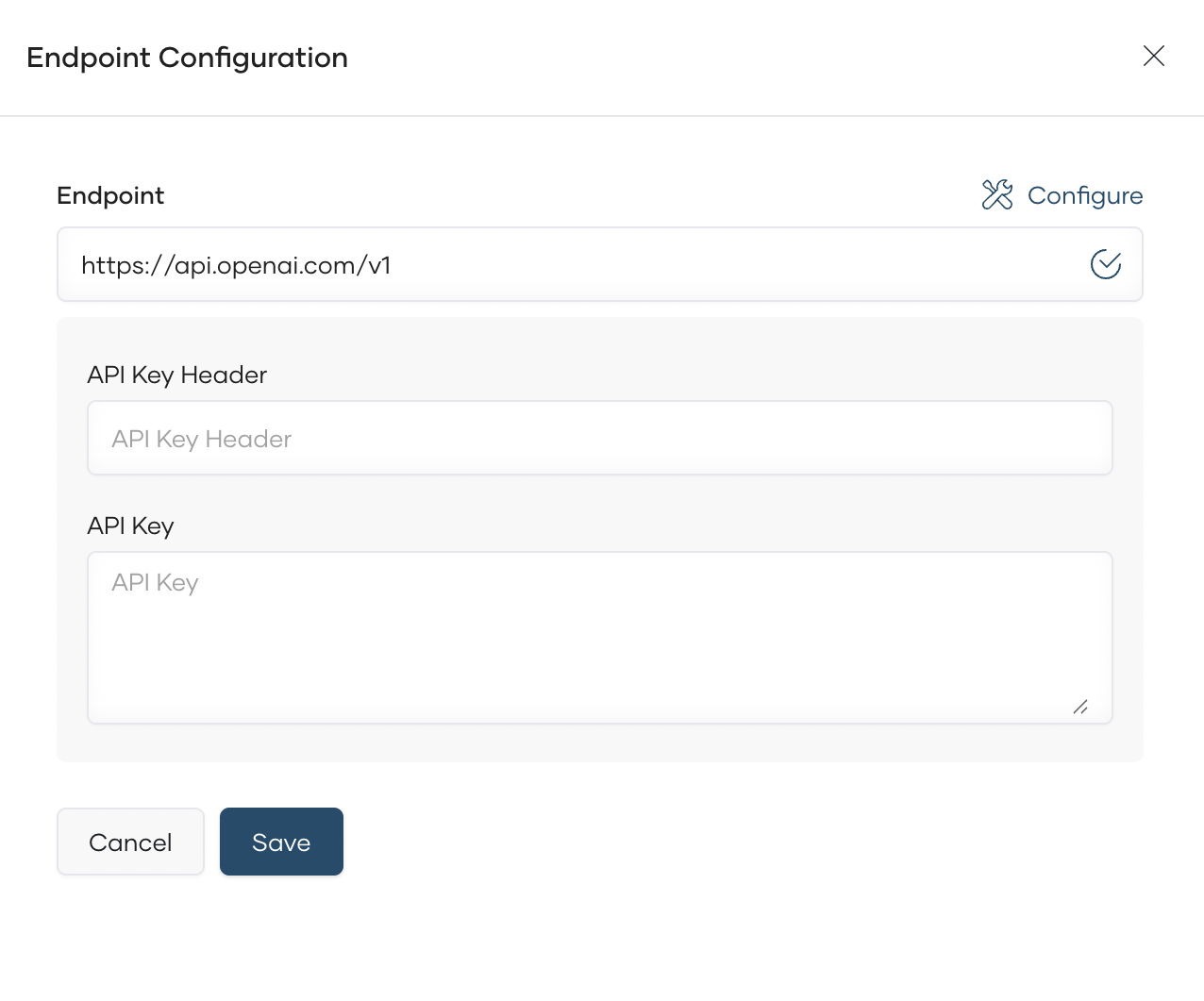Cancel the endpoint configuration changes
Viewport: 1204px width, 1001px height.
130,841
